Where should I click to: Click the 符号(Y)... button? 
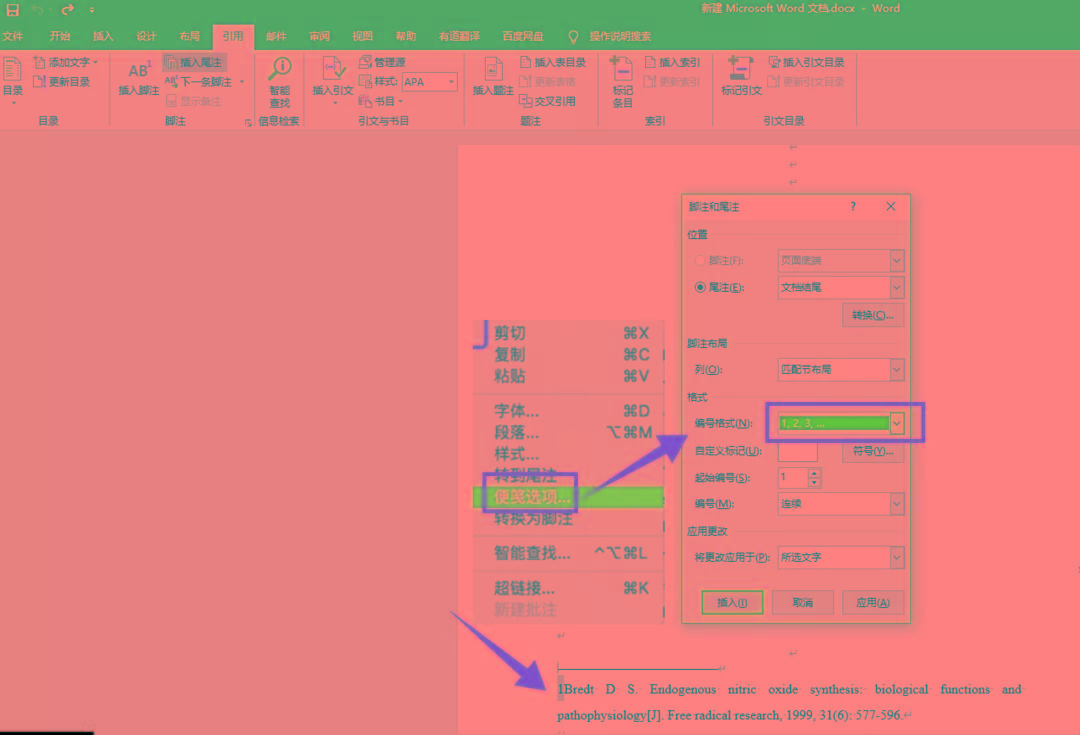[x=872, y=451]
